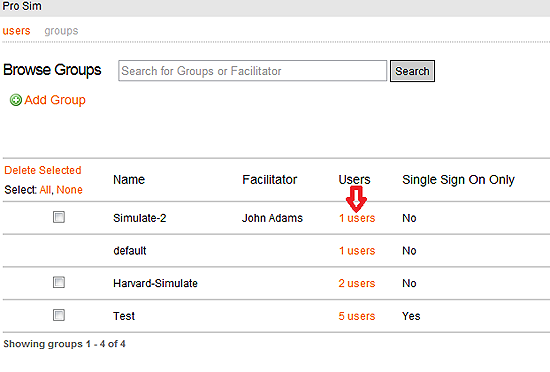Viewport: 550px width, 372px height.
Task: Click the Browse Groups heading
Action: click(x=52, y=70)
